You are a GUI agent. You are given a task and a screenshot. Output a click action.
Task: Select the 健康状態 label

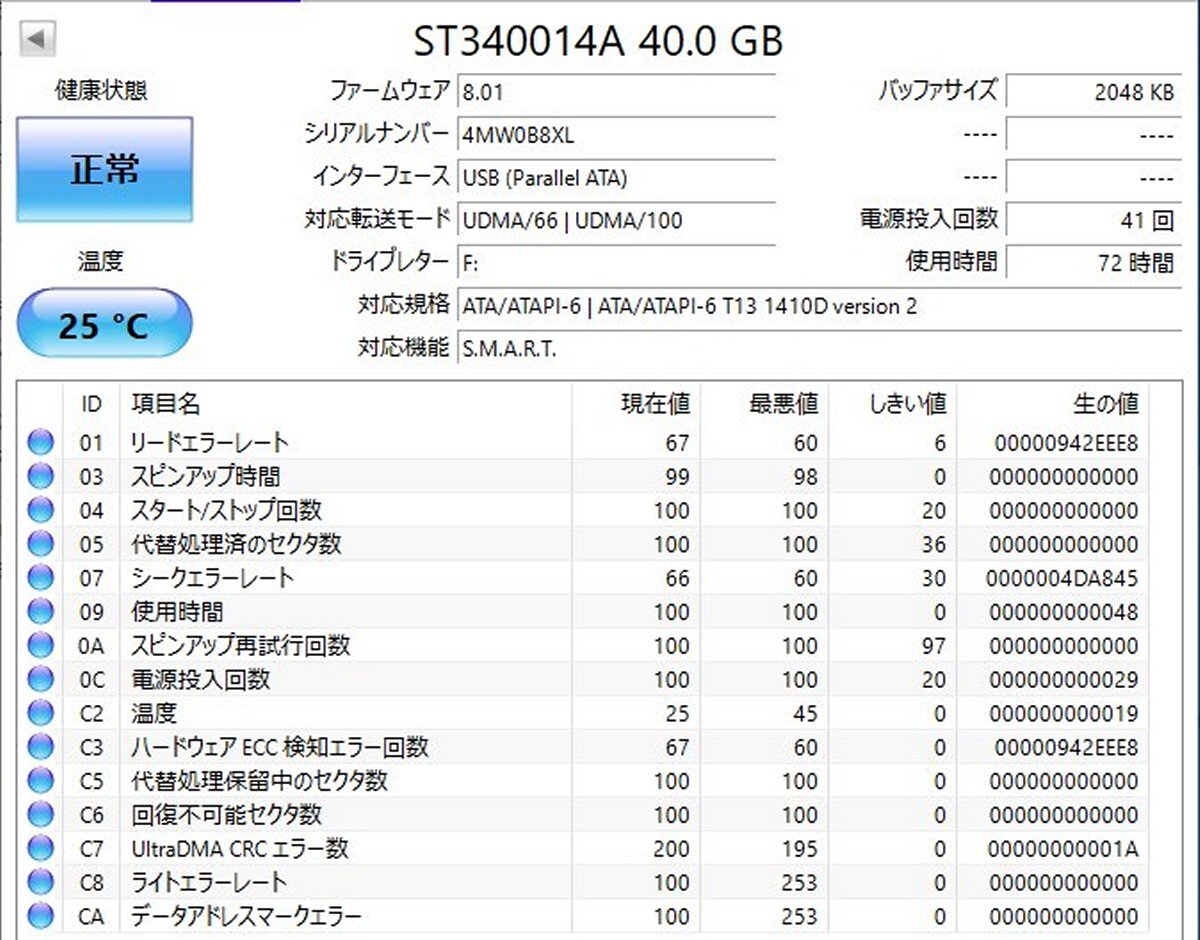(101, 91)
